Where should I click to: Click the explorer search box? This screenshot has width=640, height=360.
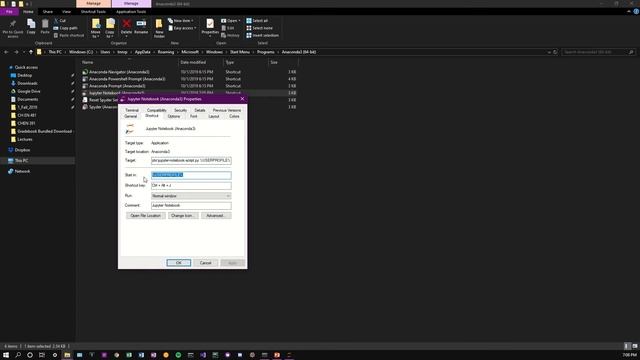click(598, 52)
